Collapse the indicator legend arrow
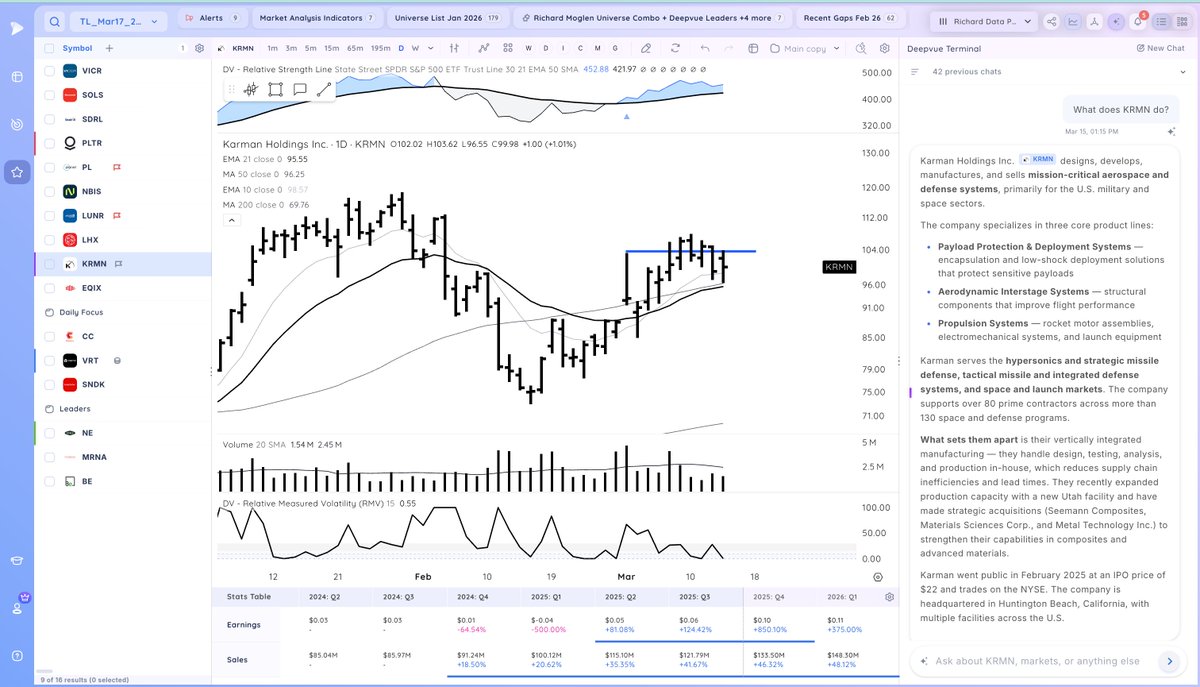The height and width of the screenshot is (687, 1200). (230, 220)
